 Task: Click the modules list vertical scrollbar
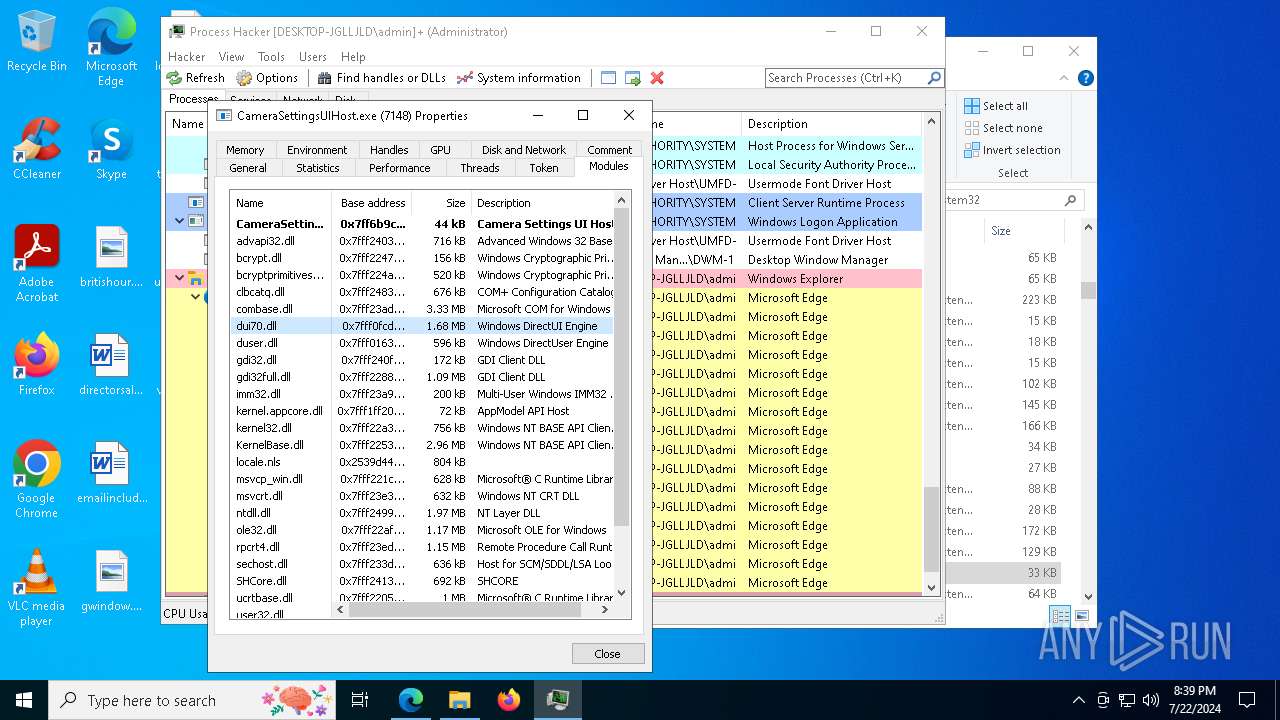pyautogui.click(x=621, y=368)
